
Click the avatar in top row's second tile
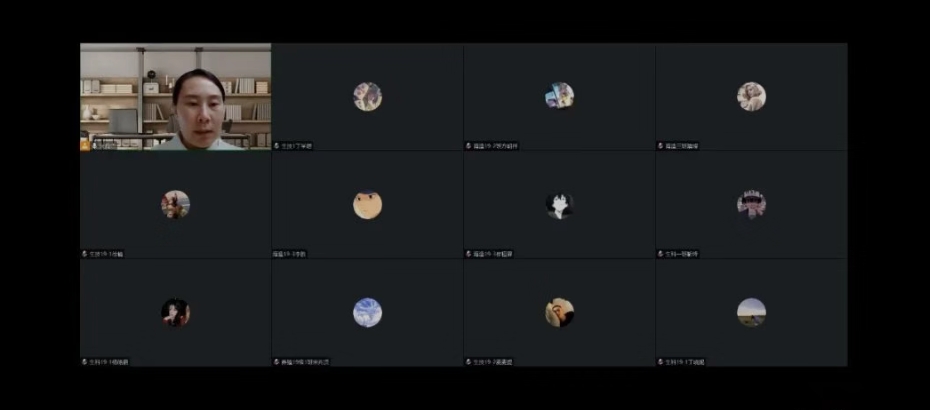pyautogui.click(x=367, y=97)
